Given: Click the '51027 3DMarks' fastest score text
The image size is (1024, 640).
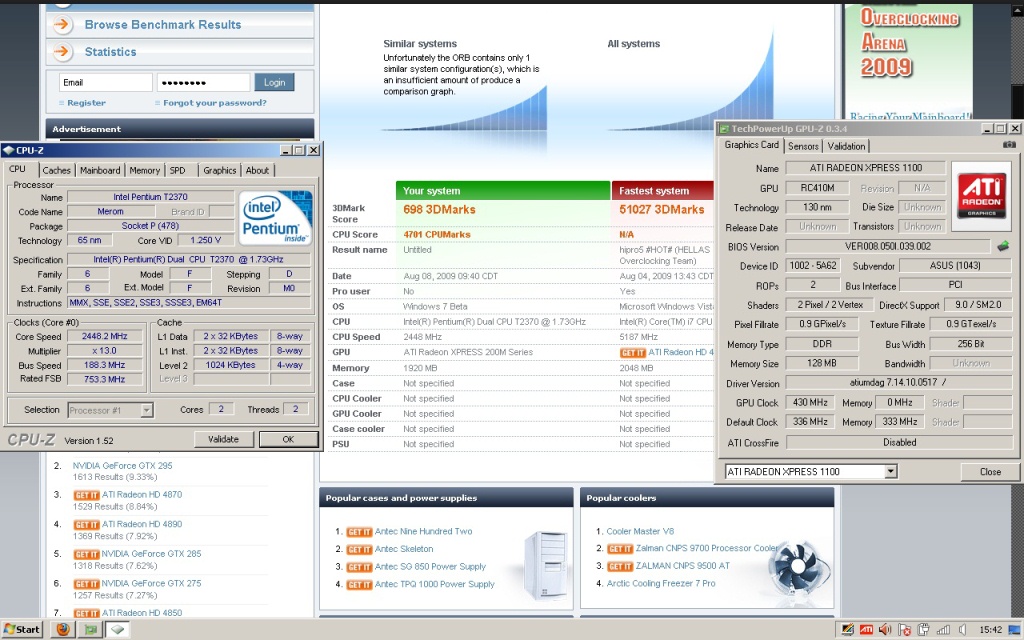Looking at the screenshot, I should [662, 210].
